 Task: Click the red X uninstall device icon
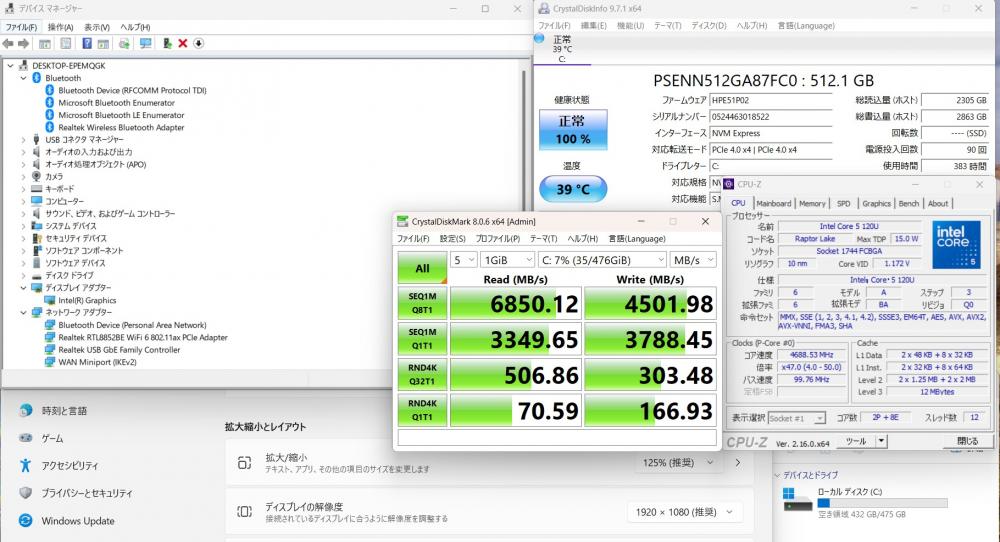tap(182, 44)
